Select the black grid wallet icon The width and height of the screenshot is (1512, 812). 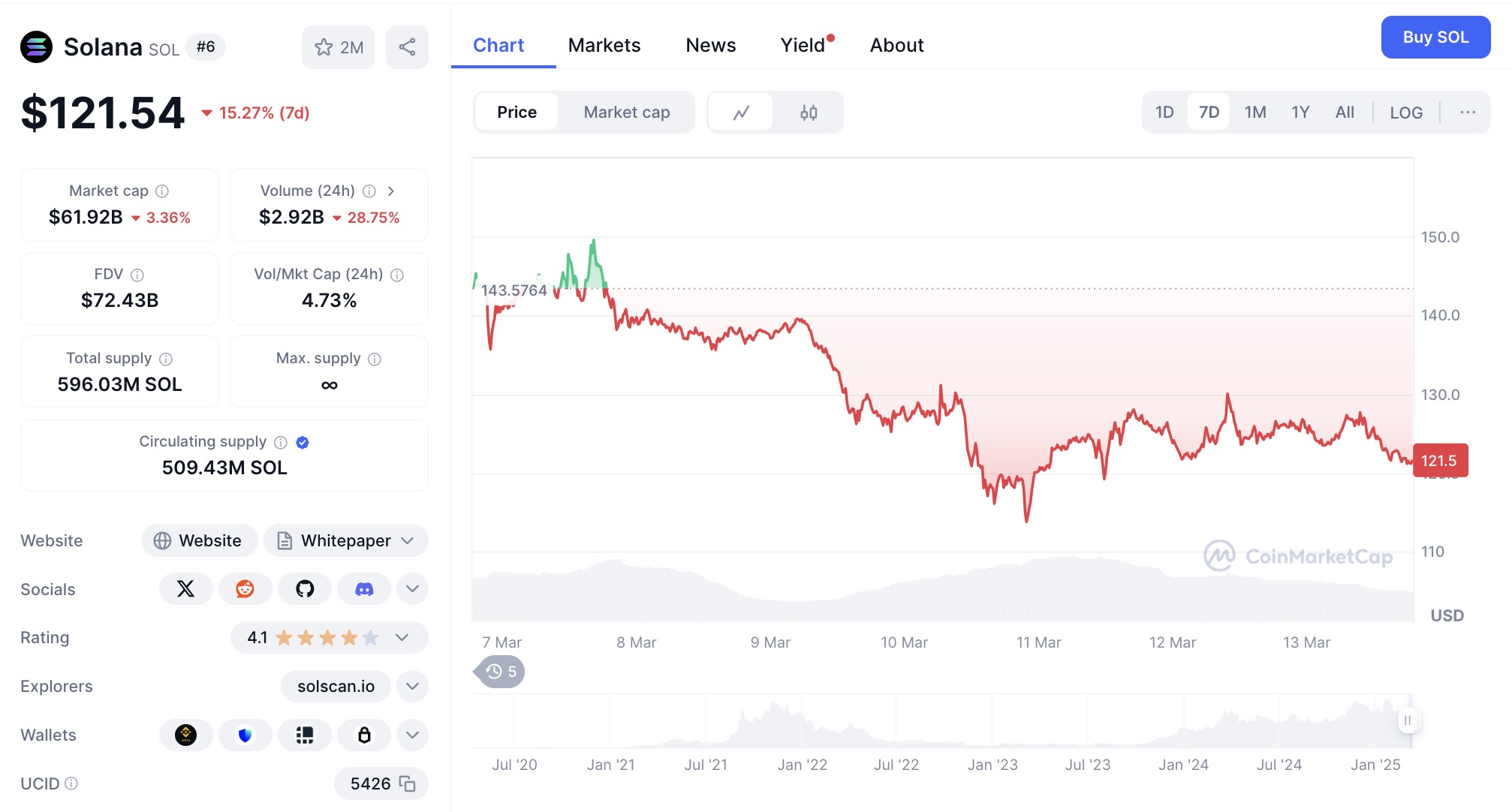(305, 735)
